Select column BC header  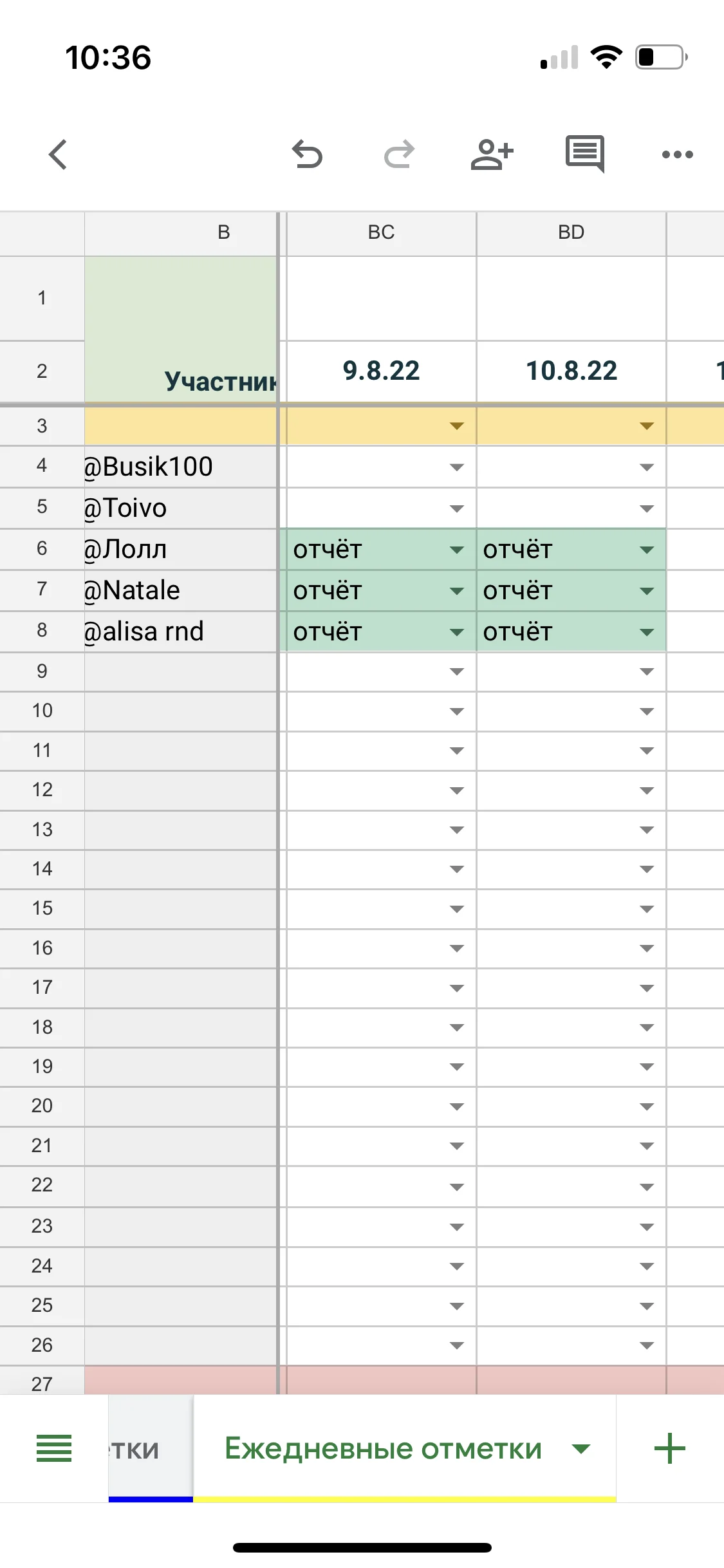pos(381,232)
